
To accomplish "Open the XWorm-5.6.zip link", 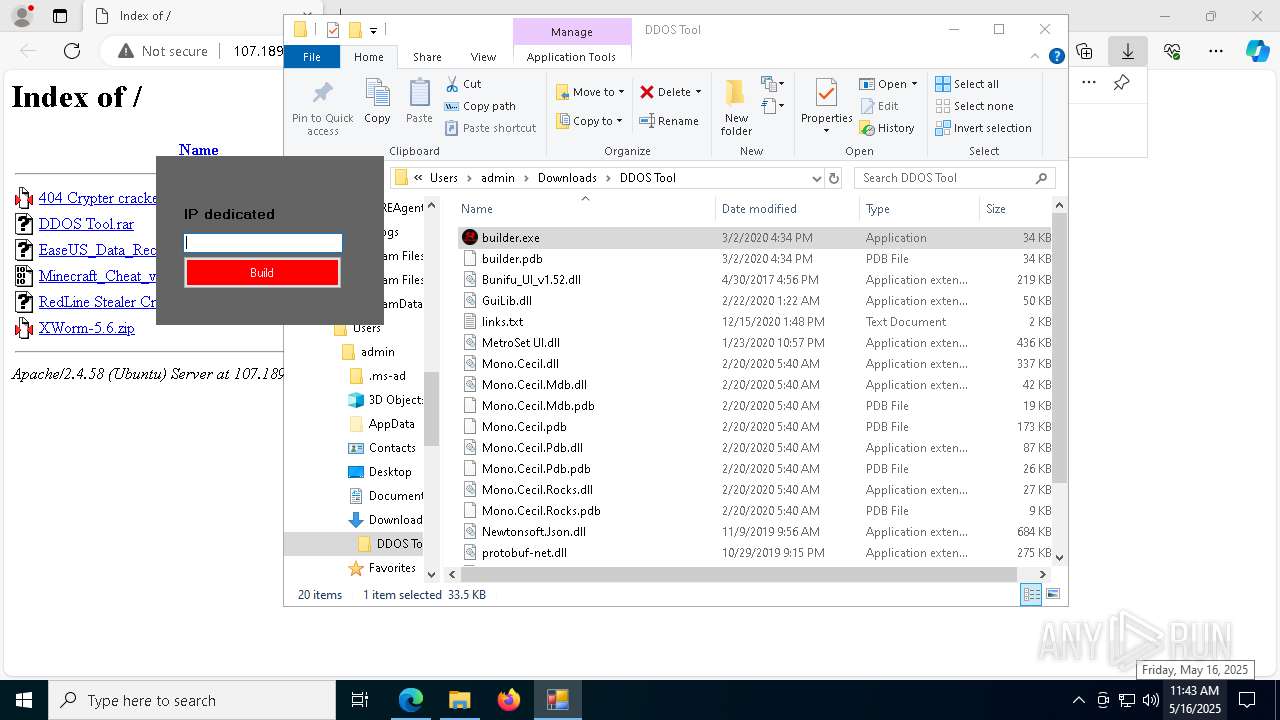I will pyautogui.click(x=86, y=328).
